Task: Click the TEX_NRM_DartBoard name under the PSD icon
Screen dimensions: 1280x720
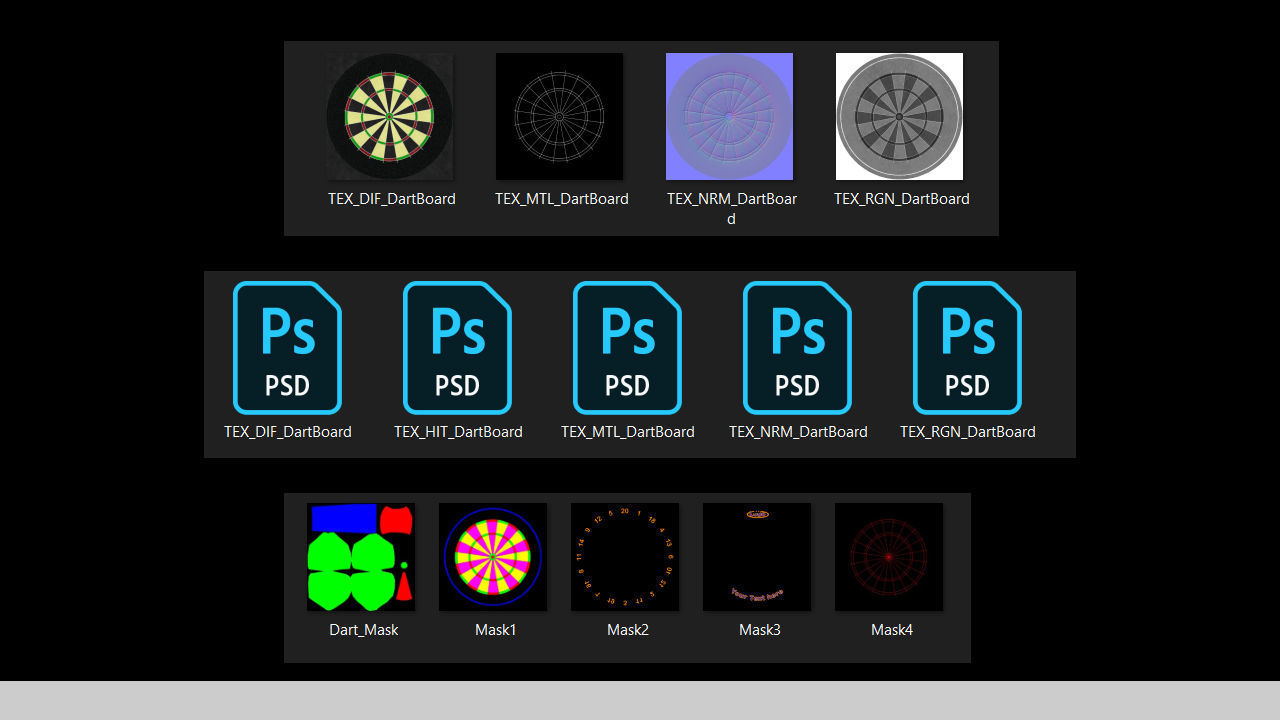Action: tap(798, 432)
